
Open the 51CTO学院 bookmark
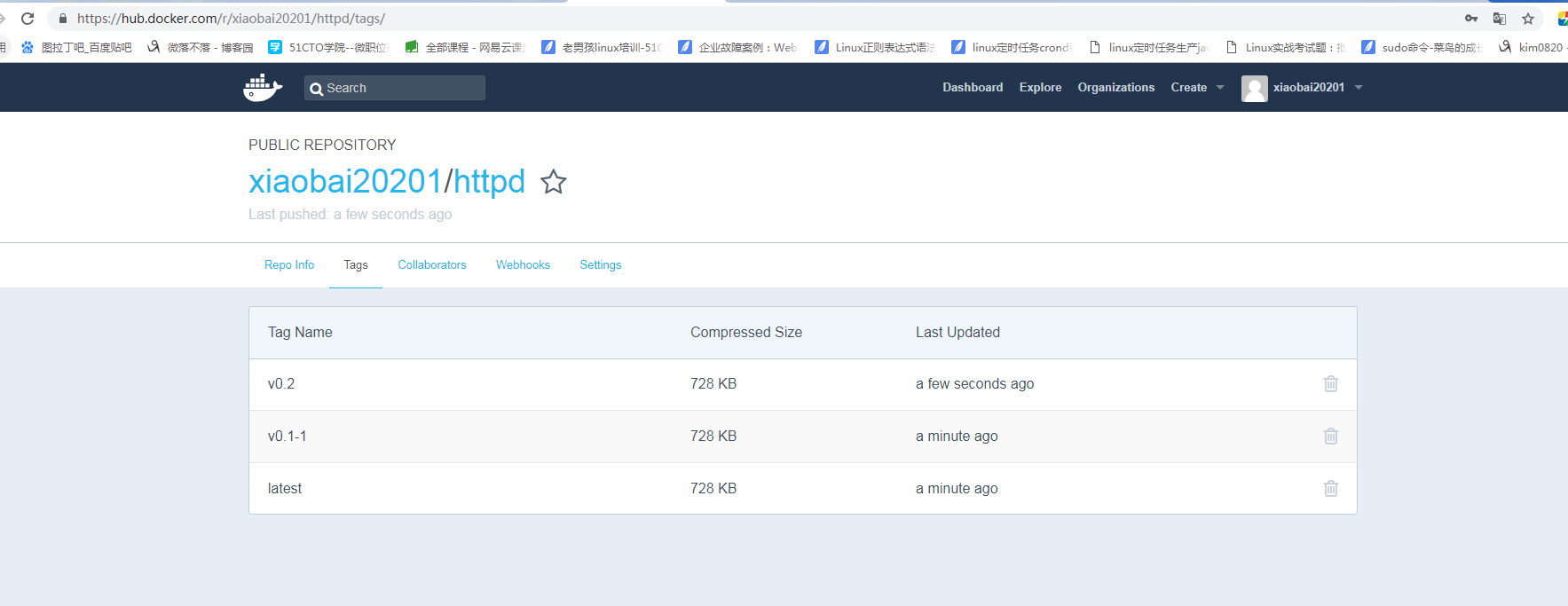coord(328,47)
